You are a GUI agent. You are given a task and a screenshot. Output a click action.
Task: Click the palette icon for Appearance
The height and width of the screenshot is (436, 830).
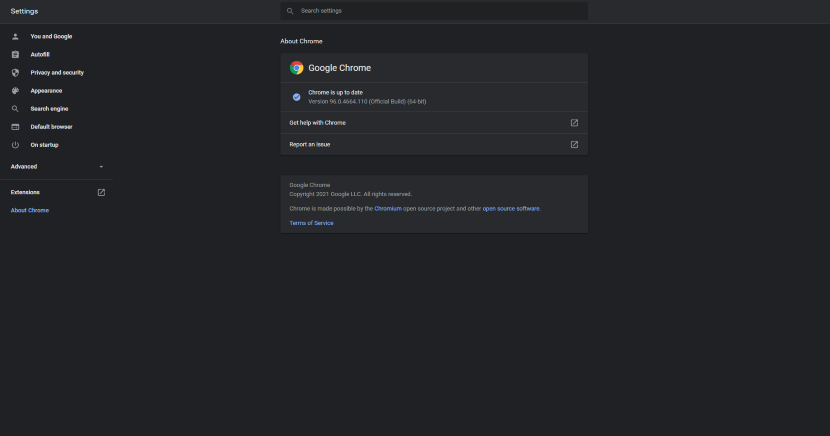pos(15,90)
